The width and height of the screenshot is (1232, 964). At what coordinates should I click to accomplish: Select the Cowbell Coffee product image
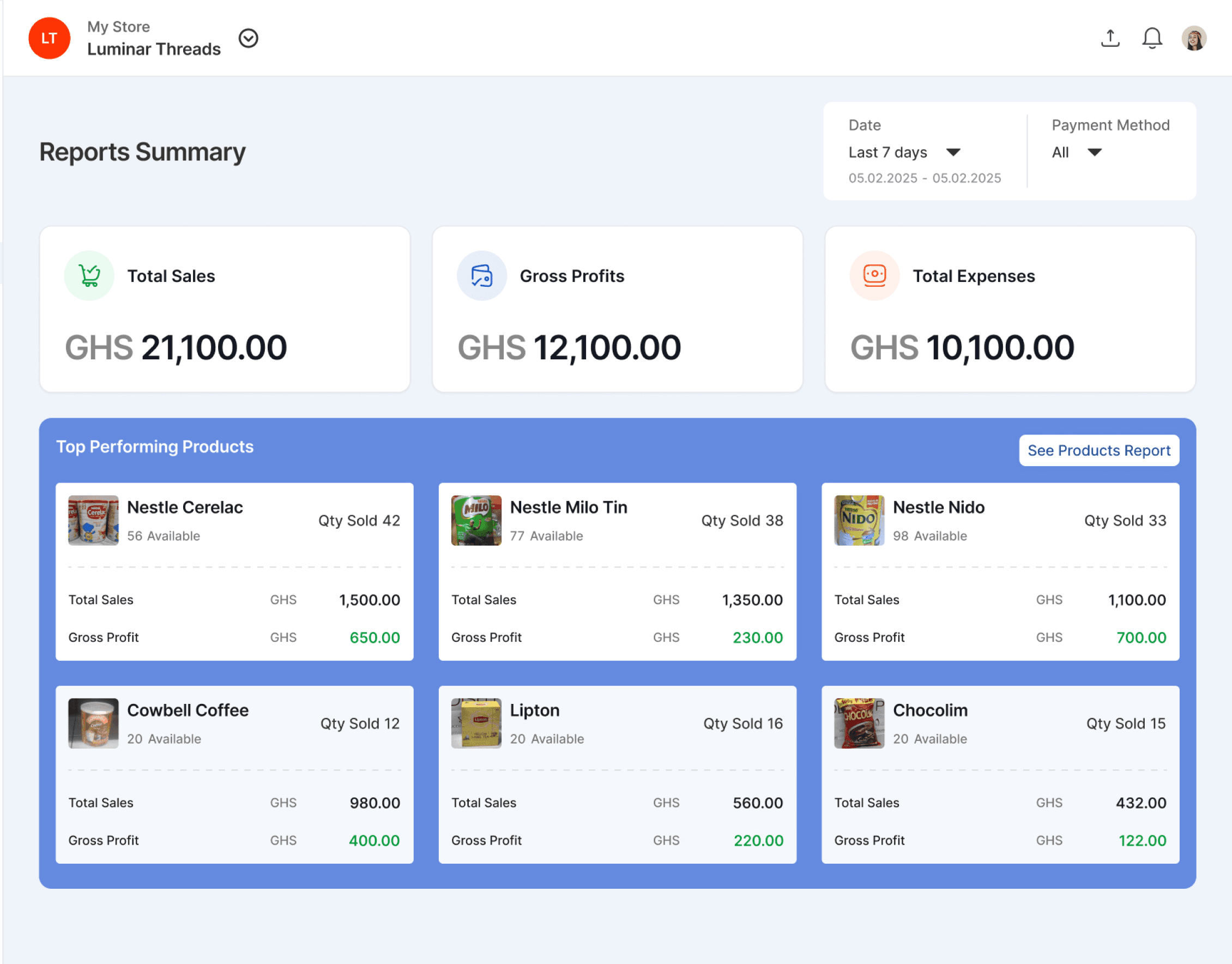pos(94,723)
